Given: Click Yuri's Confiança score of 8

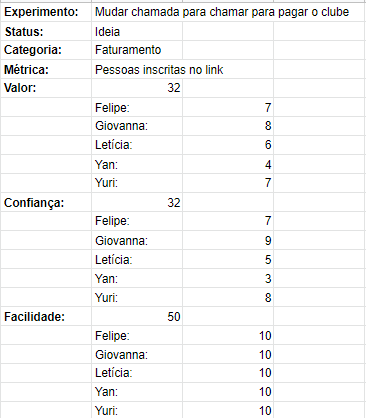Looking at the screenshot, I should (x=228, y=297).
